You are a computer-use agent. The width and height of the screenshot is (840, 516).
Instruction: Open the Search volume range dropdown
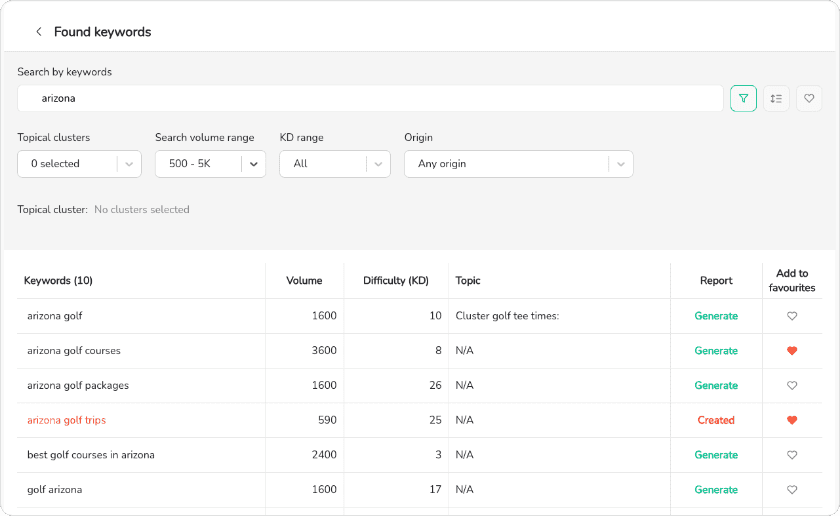(210, 164)
